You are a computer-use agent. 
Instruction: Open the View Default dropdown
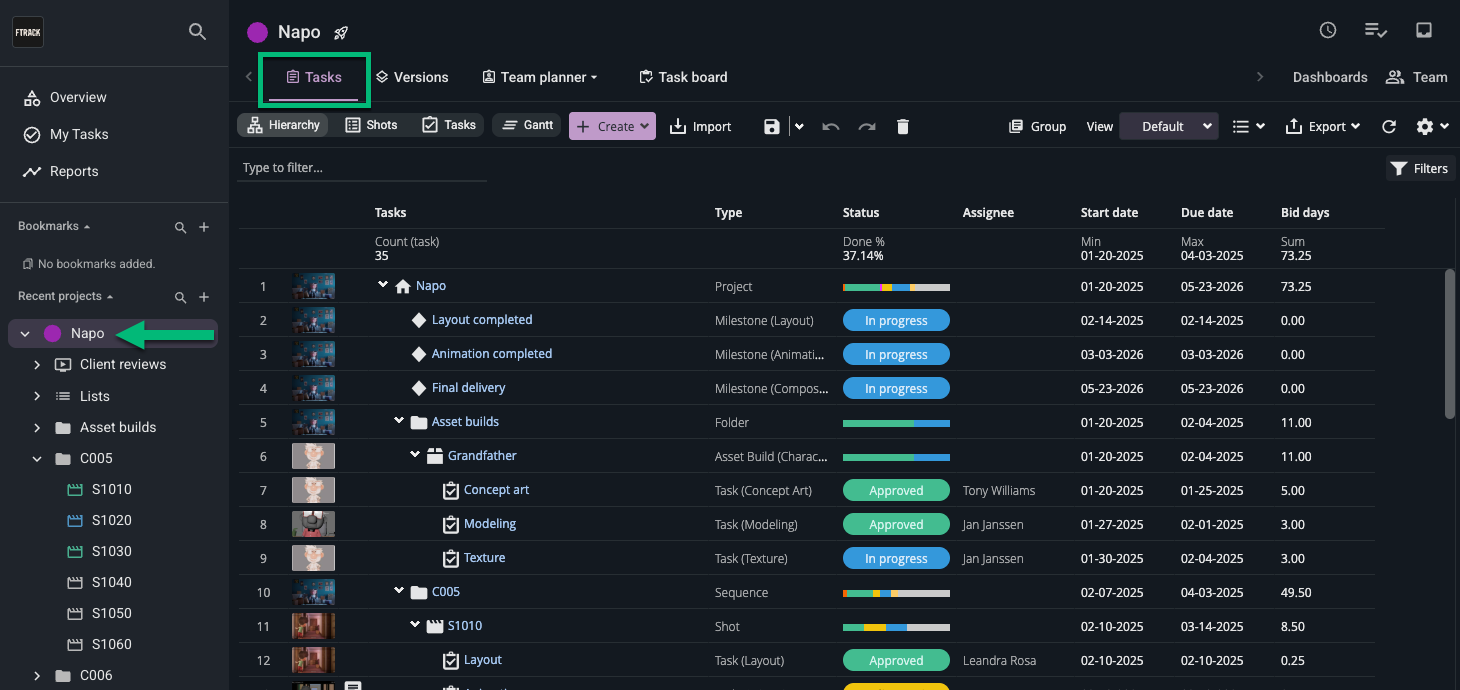click(1168, 127)
